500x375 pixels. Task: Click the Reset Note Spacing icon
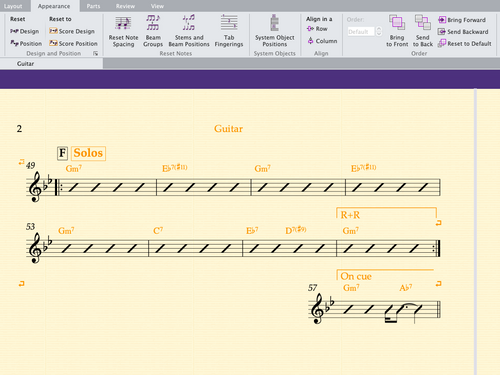[x=123, y=24]
